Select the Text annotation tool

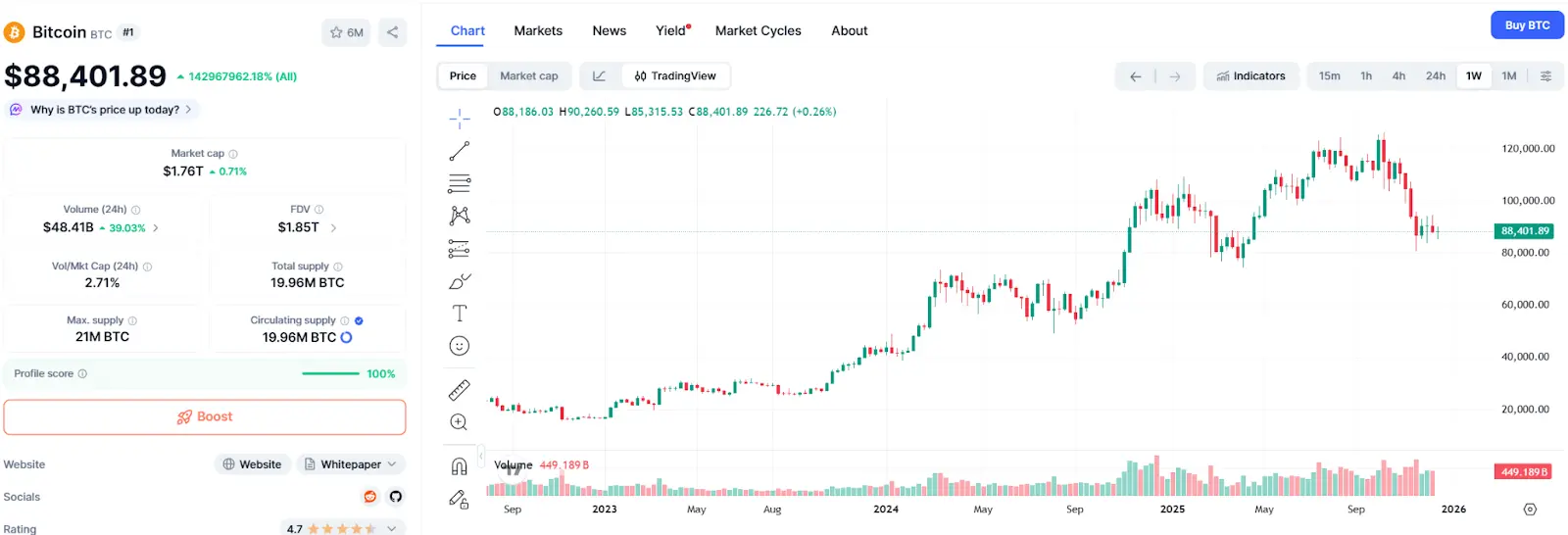pyautogui.click(x=459, y=314)
